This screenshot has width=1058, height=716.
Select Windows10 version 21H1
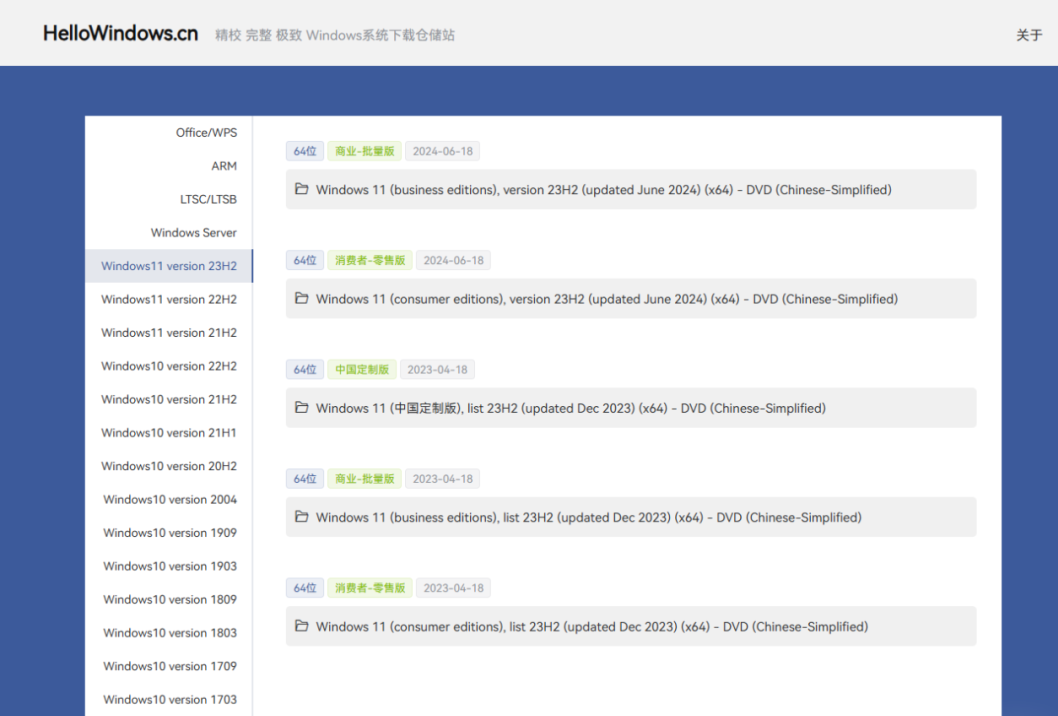169,433
